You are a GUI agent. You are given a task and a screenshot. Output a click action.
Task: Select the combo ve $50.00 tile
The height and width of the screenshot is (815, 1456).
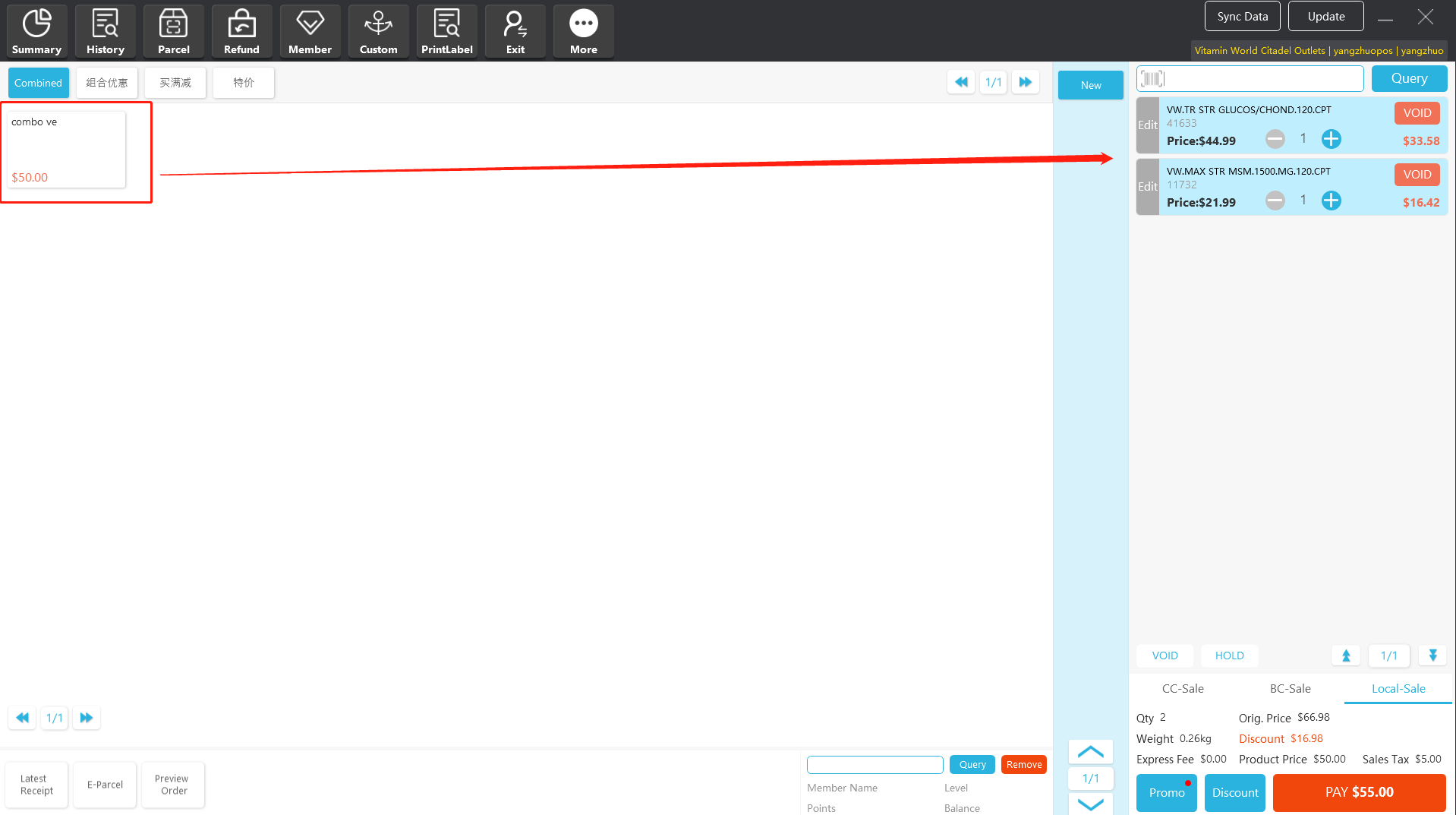67,150
